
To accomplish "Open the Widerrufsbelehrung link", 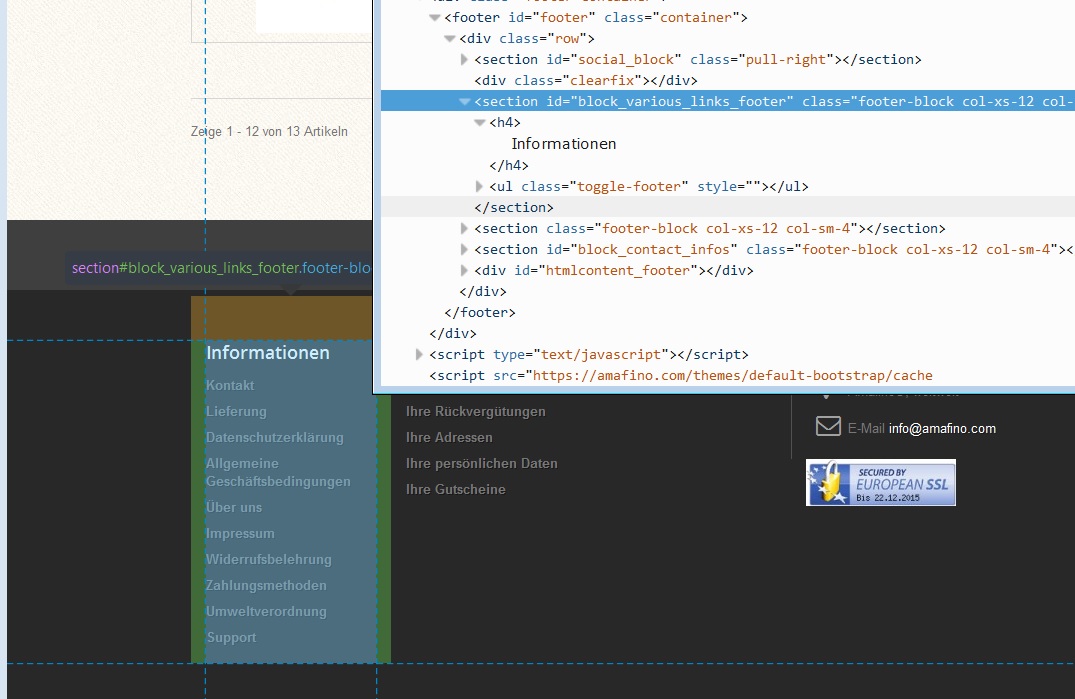I will tap(268, 560).
